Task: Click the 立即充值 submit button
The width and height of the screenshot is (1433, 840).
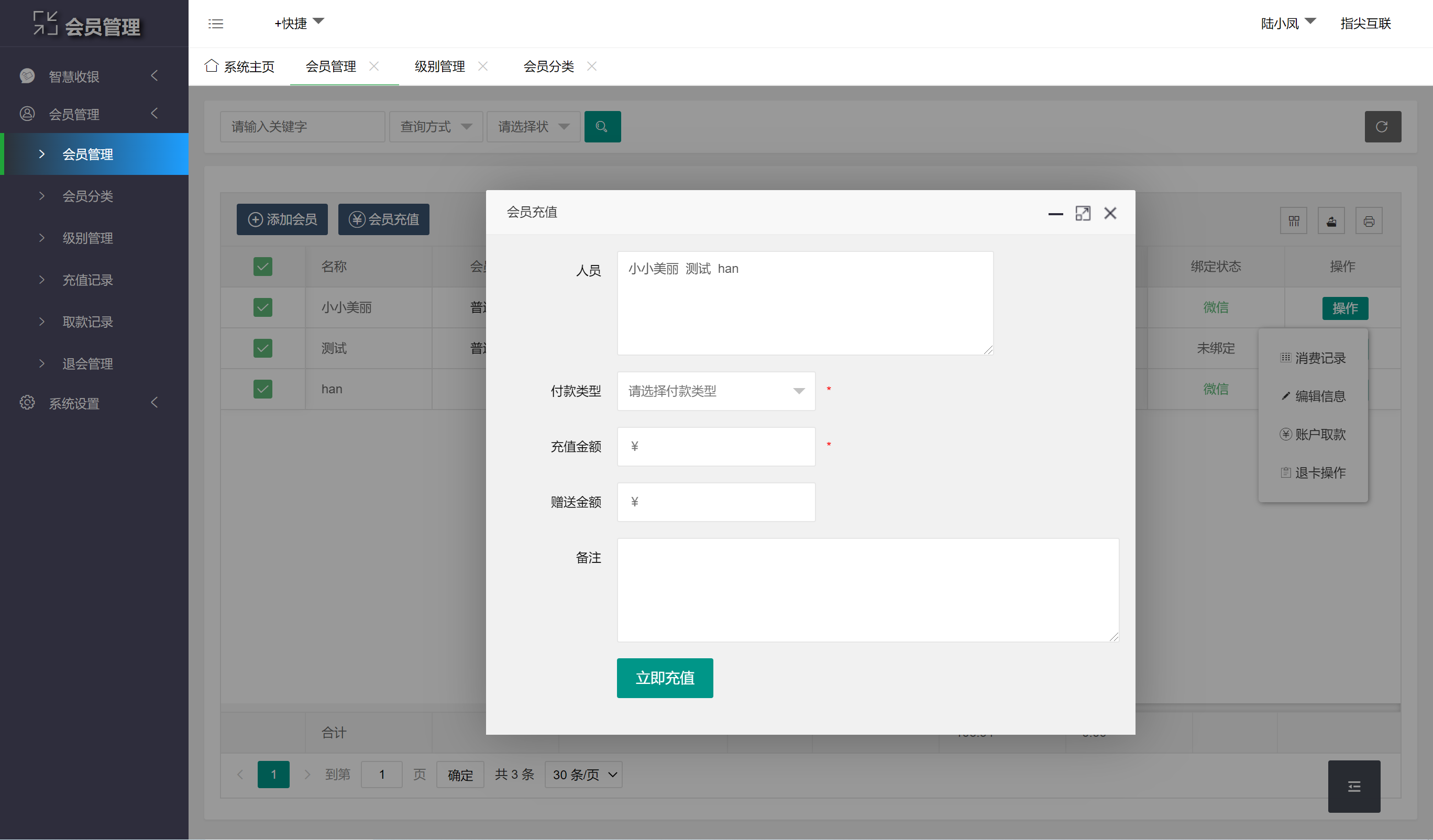Action: pos(665,677)
